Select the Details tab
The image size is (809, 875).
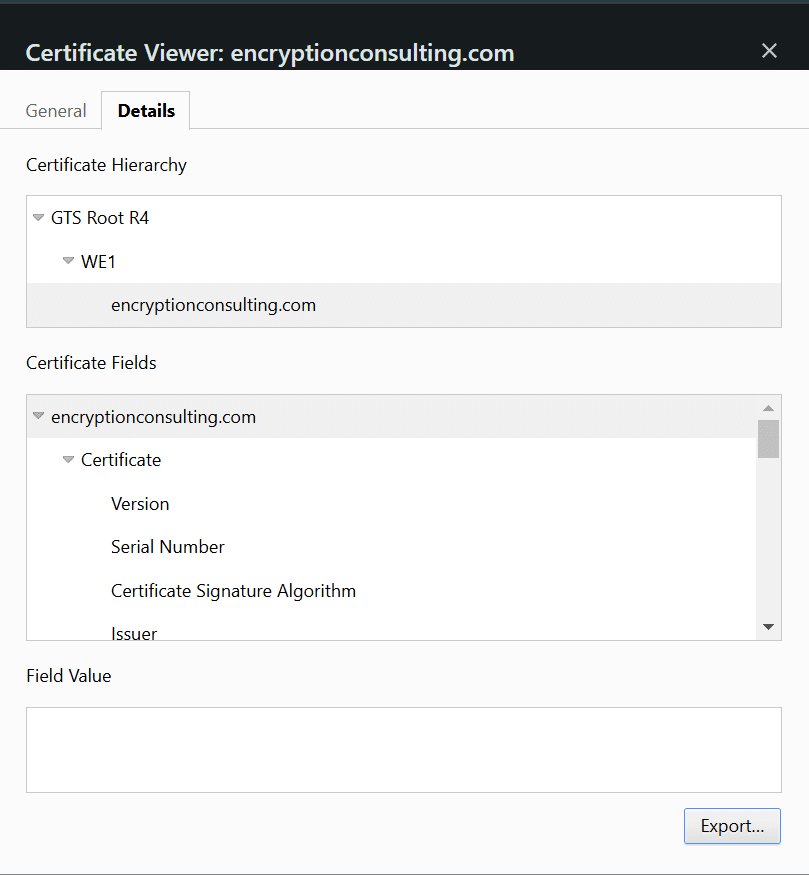[146, 111]
